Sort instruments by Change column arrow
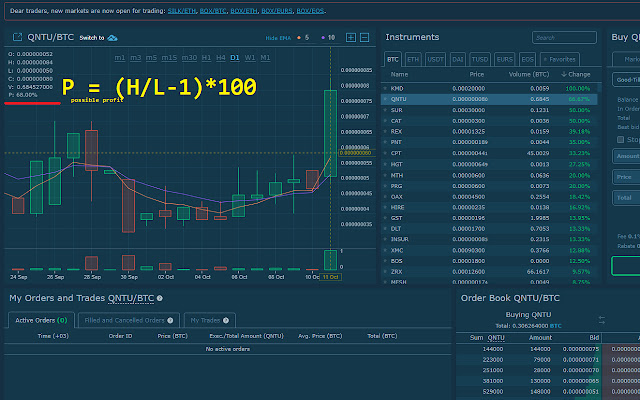 pos(564,74)
